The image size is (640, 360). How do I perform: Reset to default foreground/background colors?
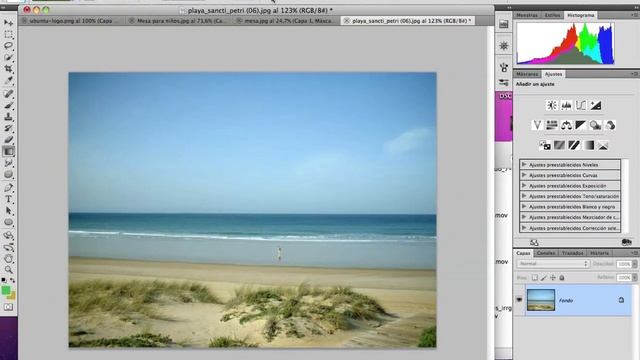[4, 280]
